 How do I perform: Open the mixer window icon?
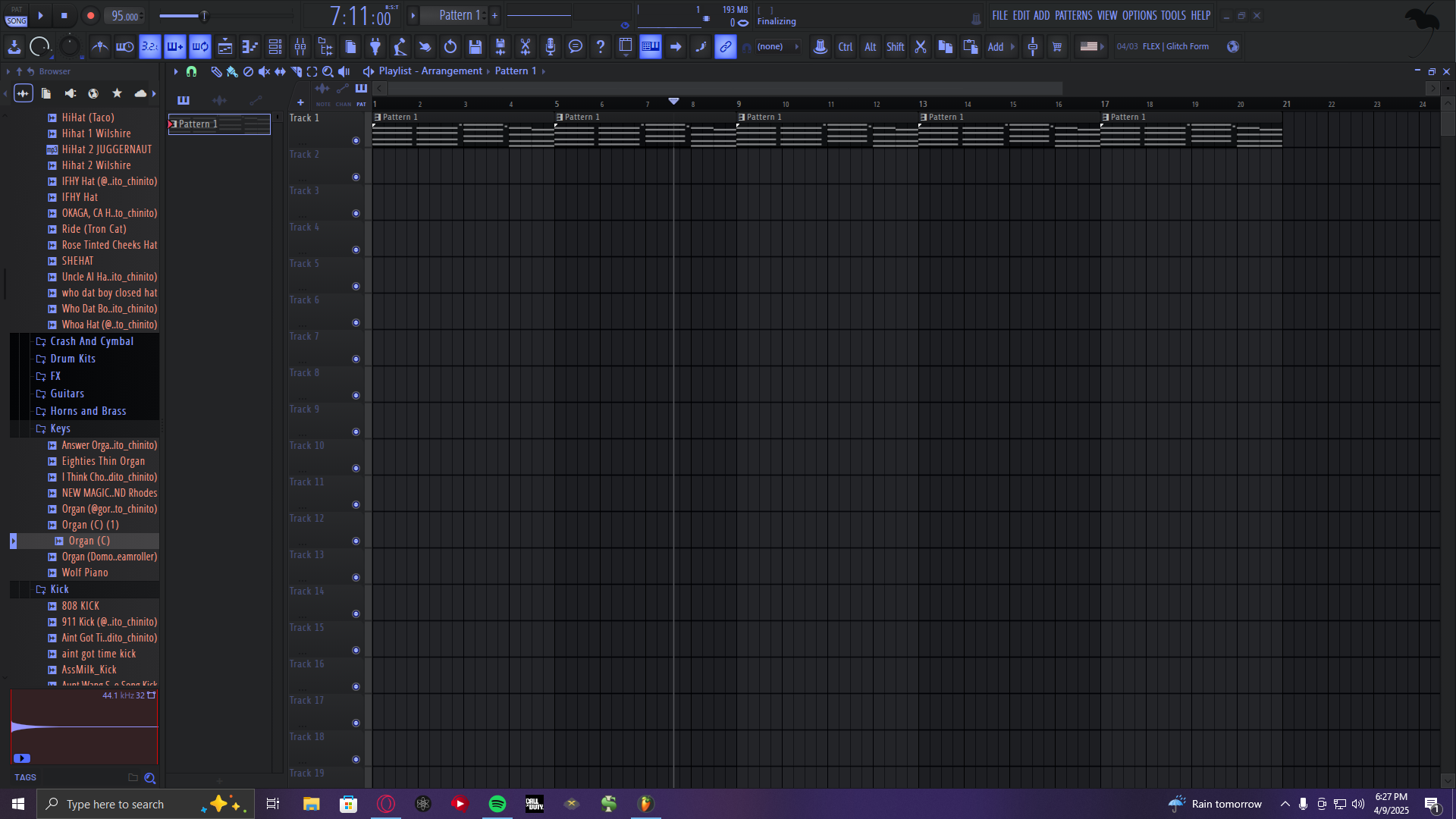[300, 47]
